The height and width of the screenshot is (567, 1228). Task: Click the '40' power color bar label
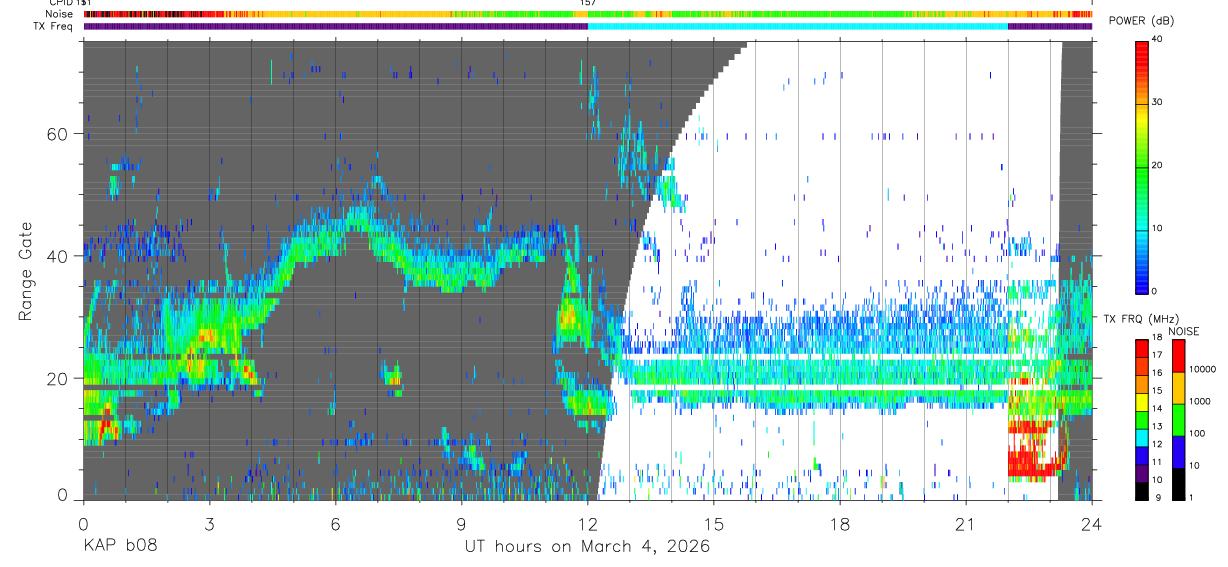tap(1158, 40)
